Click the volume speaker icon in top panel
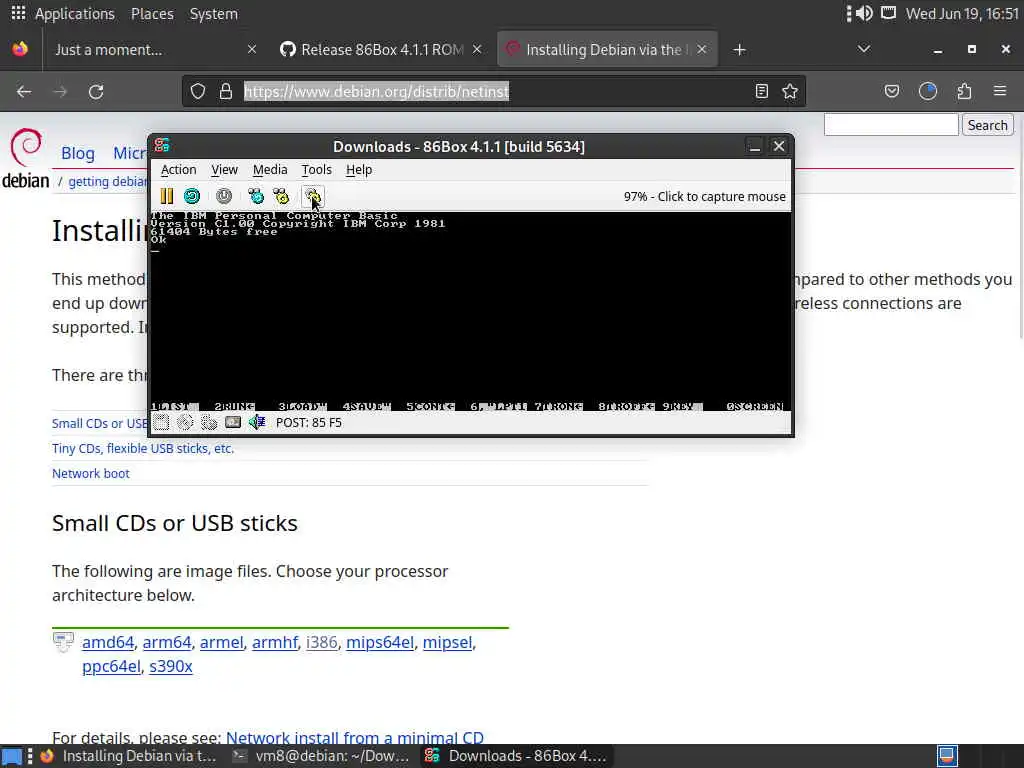 [864, 13]
